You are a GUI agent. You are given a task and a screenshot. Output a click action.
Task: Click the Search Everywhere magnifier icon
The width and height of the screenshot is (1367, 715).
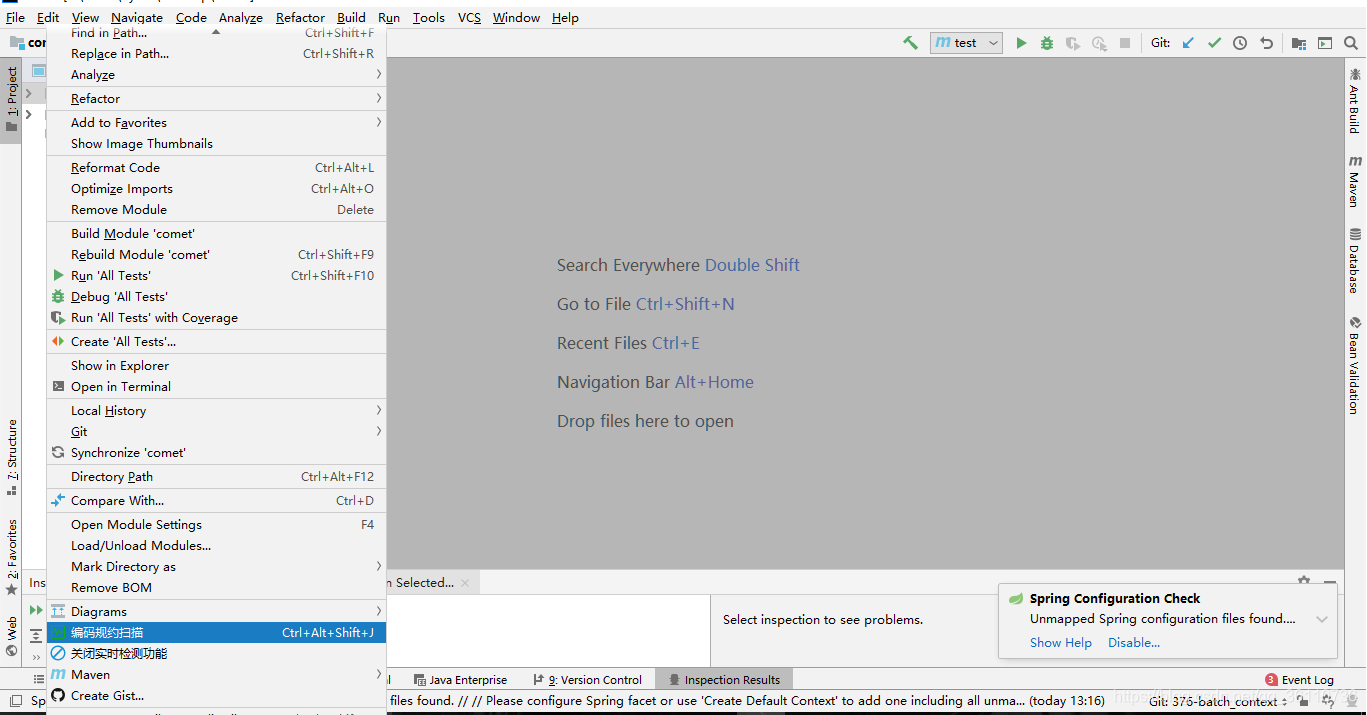point(1351,42)
